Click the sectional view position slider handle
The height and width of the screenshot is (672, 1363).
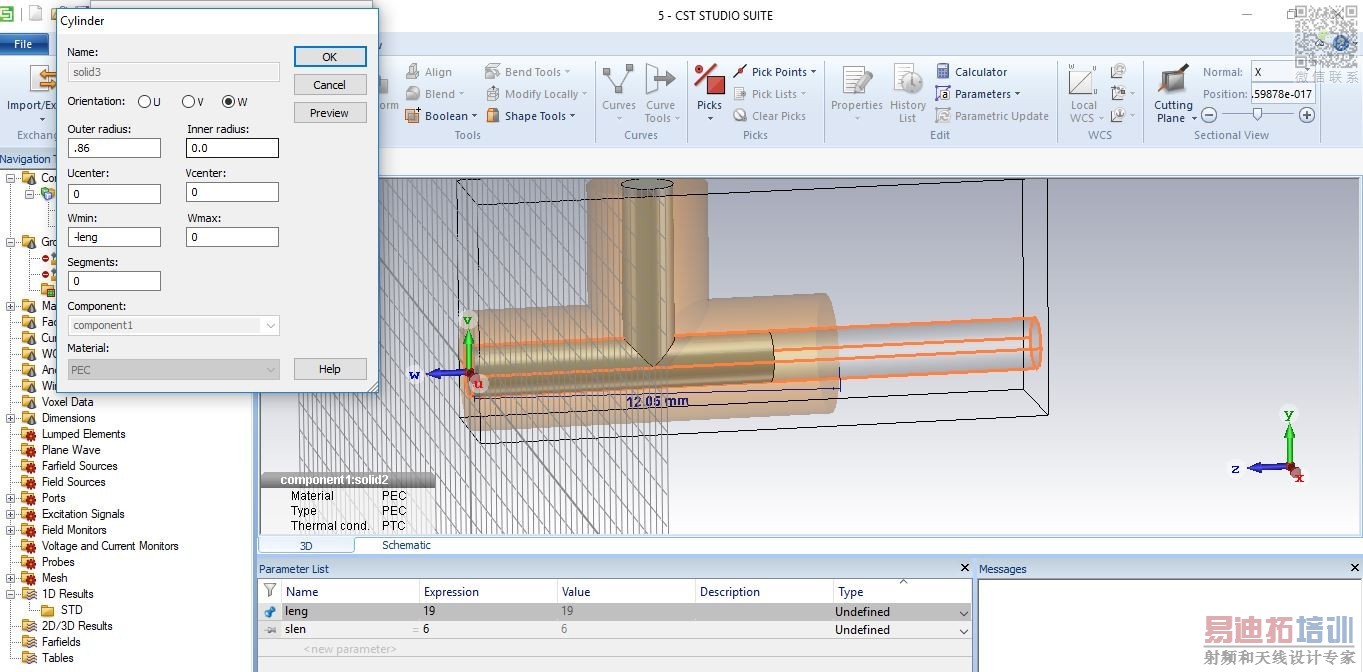(1258, 116)
